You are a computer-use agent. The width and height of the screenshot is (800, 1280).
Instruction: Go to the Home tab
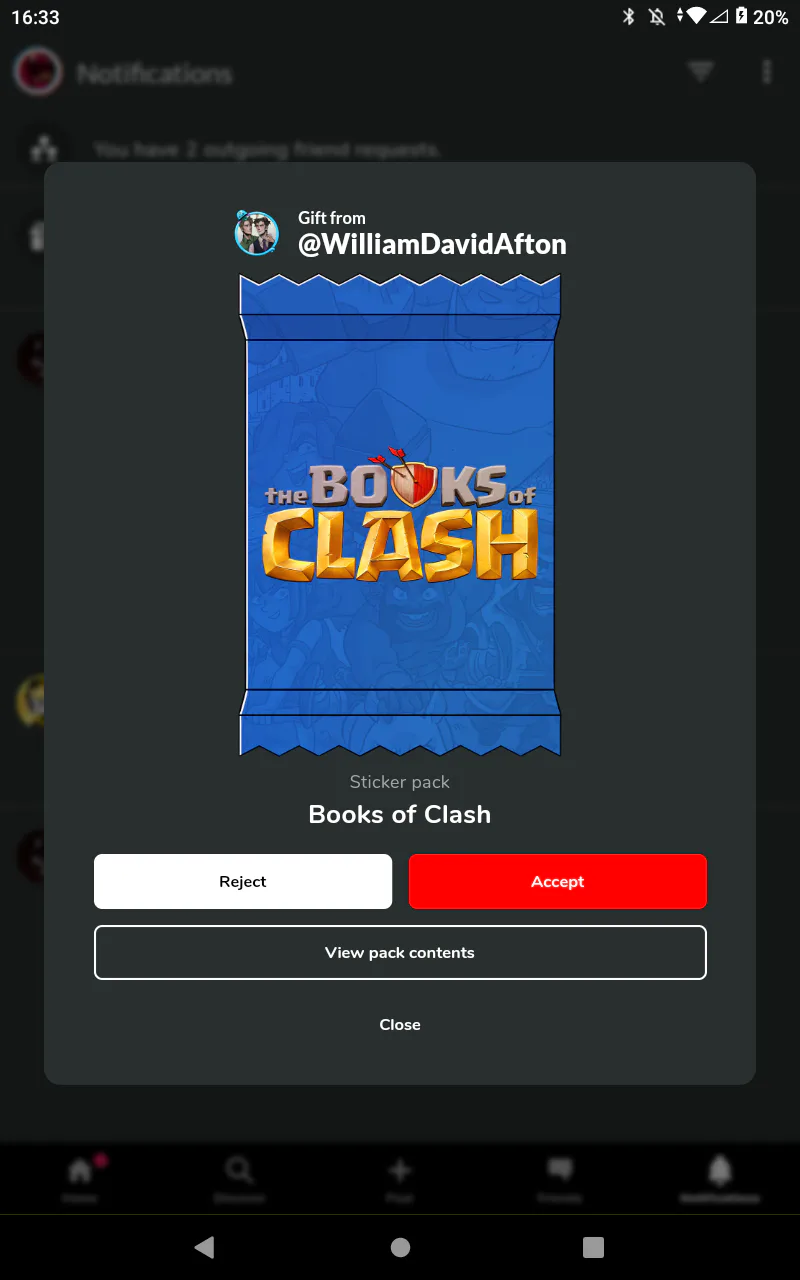coord(80,1180)
